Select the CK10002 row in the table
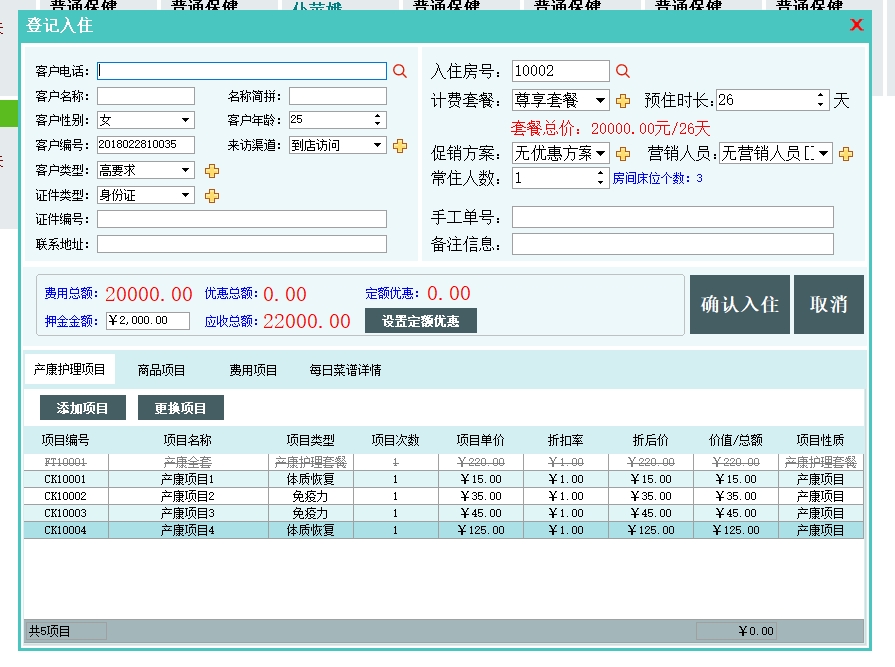The width and height of the screenshot is (895, 667). pyautogui.click(x=65, y=496)
